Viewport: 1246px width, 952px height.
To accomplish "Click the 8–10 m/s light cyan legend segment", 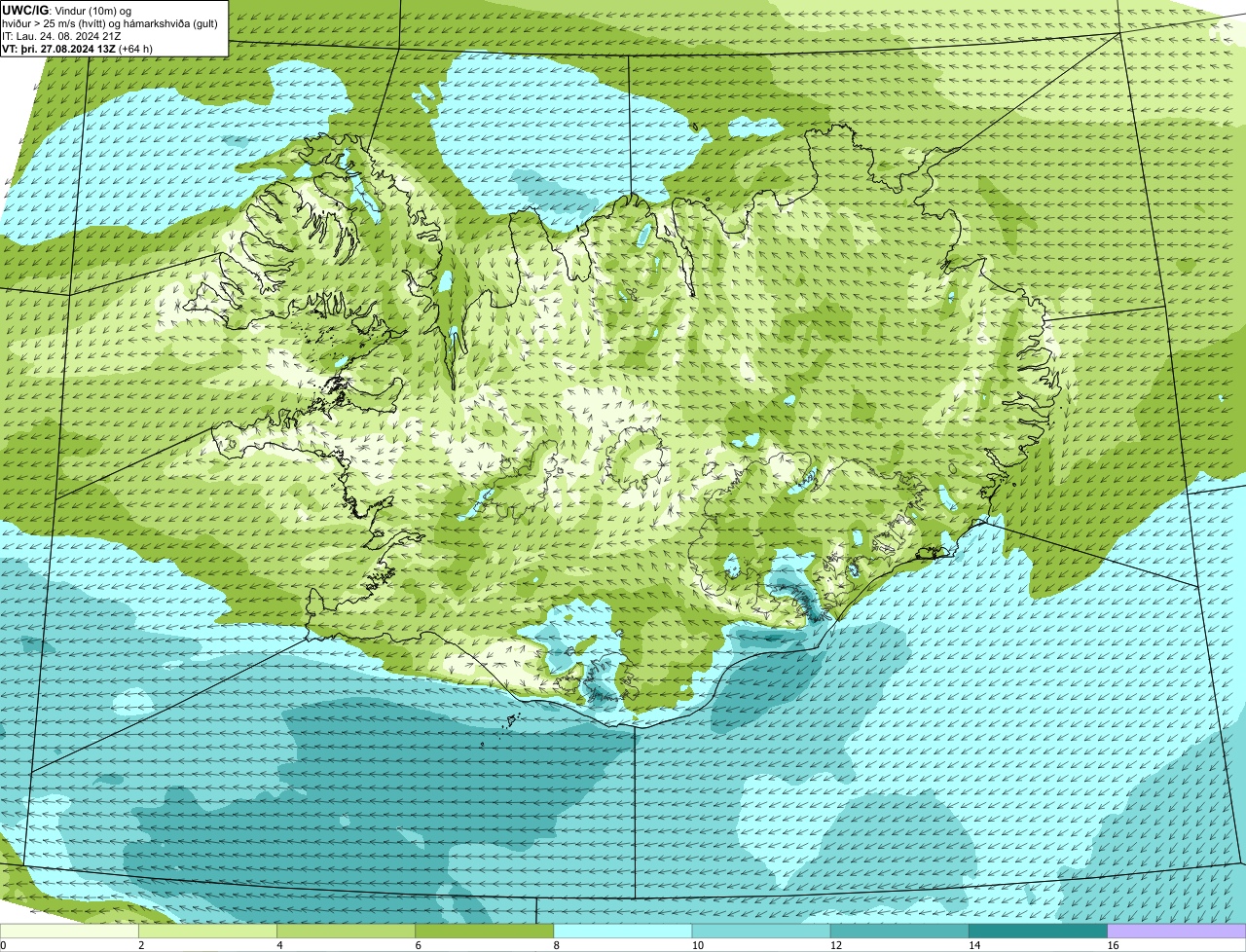I will coord(623,931).
